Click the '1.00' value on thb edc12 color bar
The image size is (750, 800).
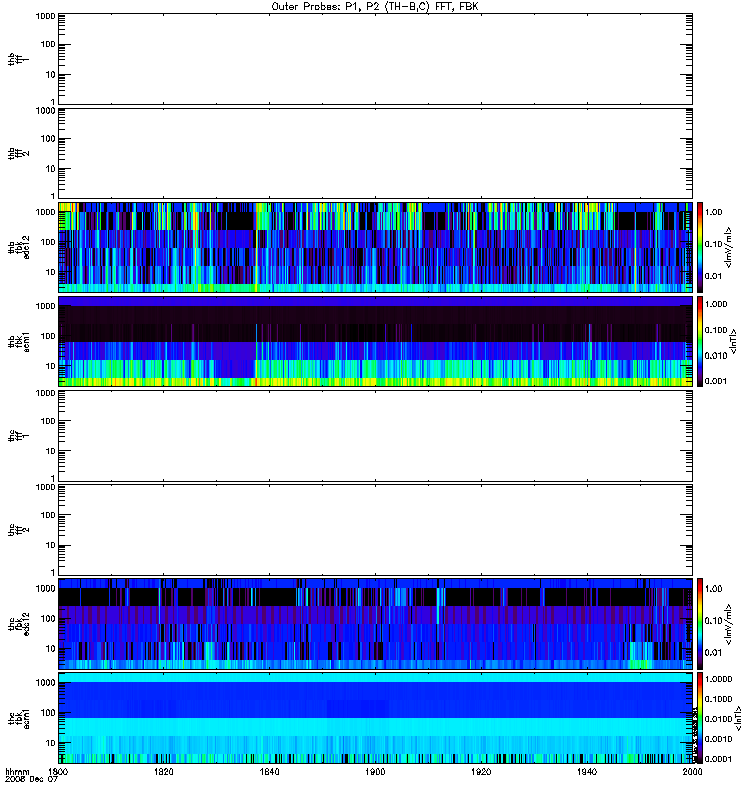point(714,212)
